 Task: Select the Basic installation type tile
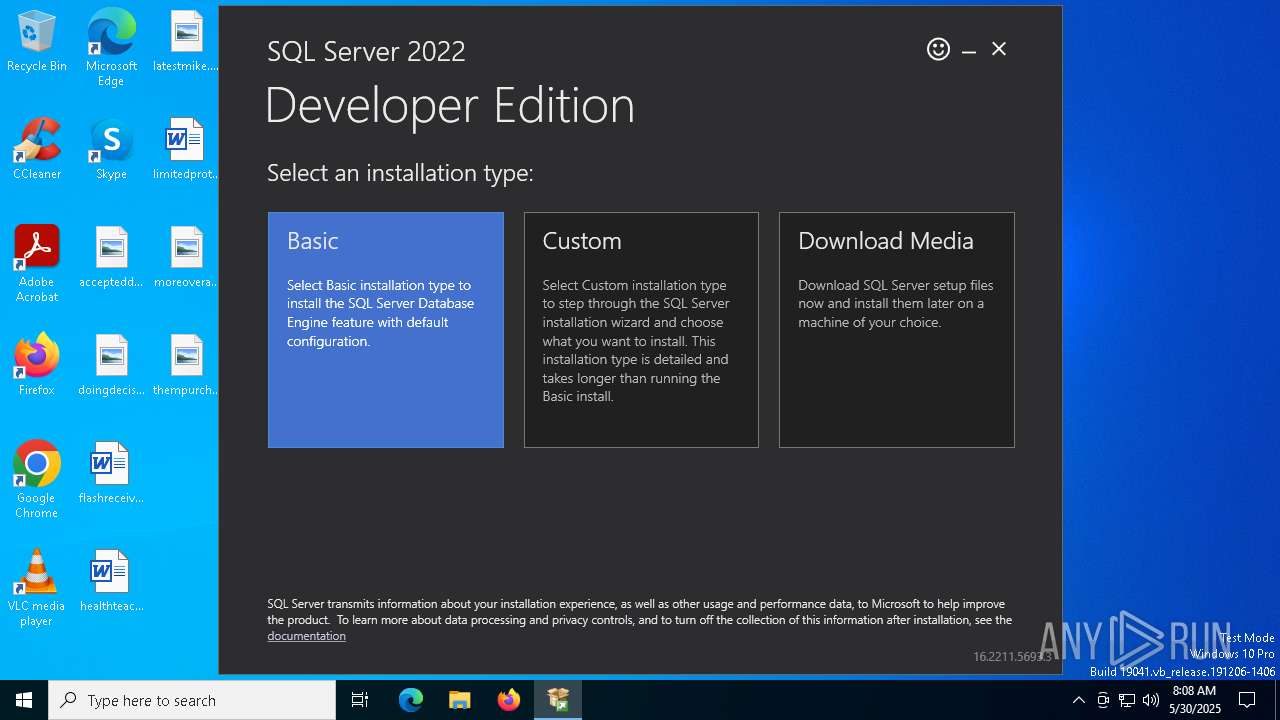(385, 329)
